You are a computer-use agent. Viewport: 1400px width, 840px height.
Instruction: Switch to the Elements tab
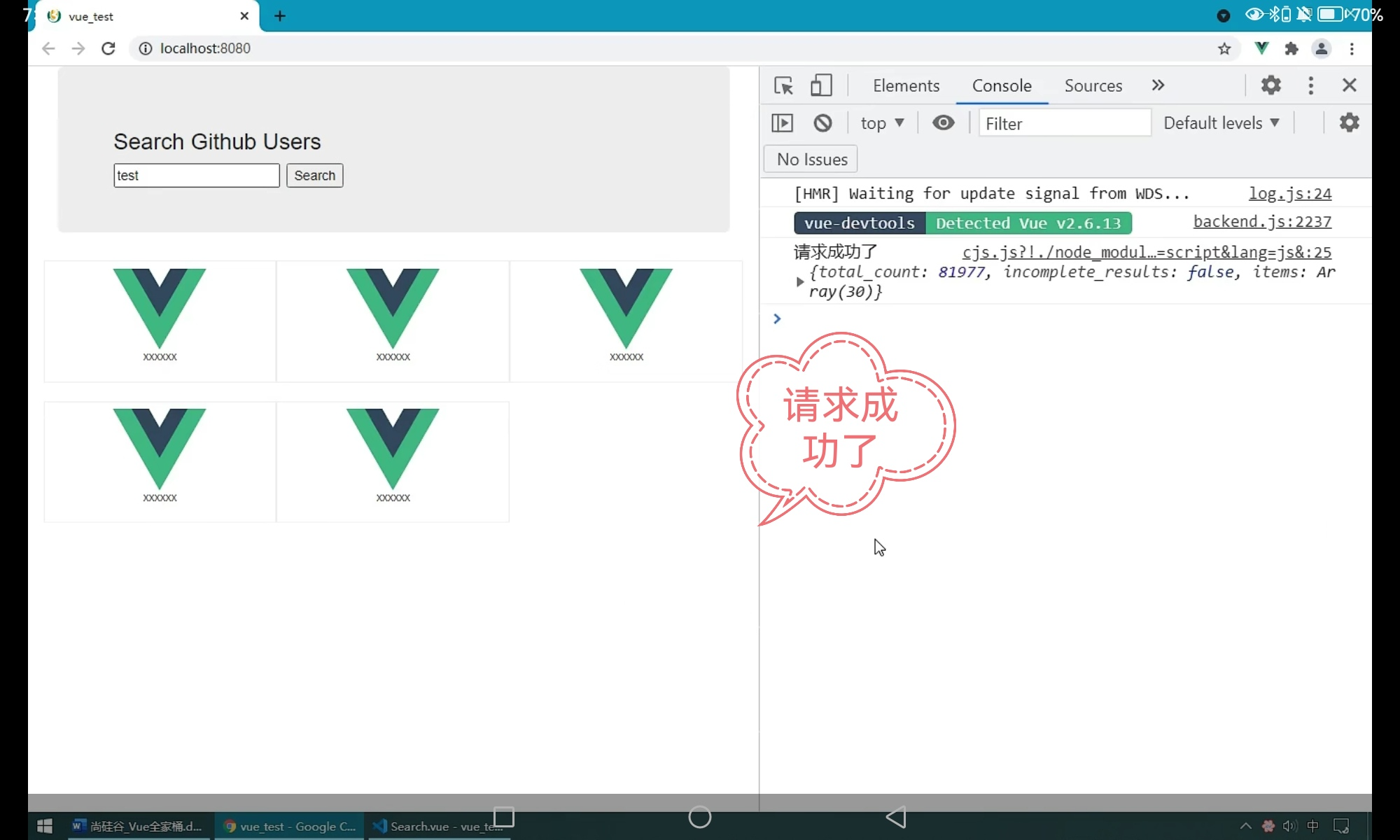click(x=906, y=85)
